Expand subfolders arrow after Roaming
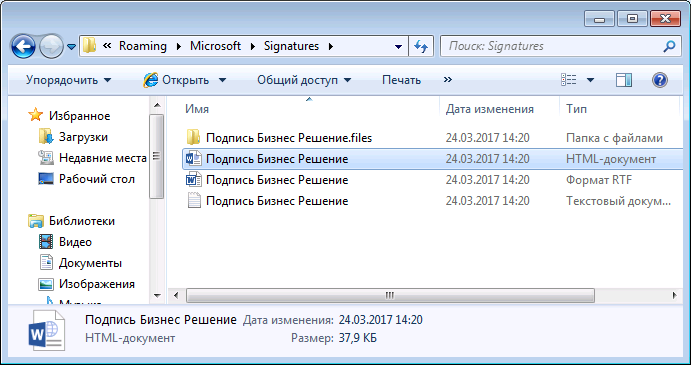Viewport: 691px width, 365px height. [178, 46]
